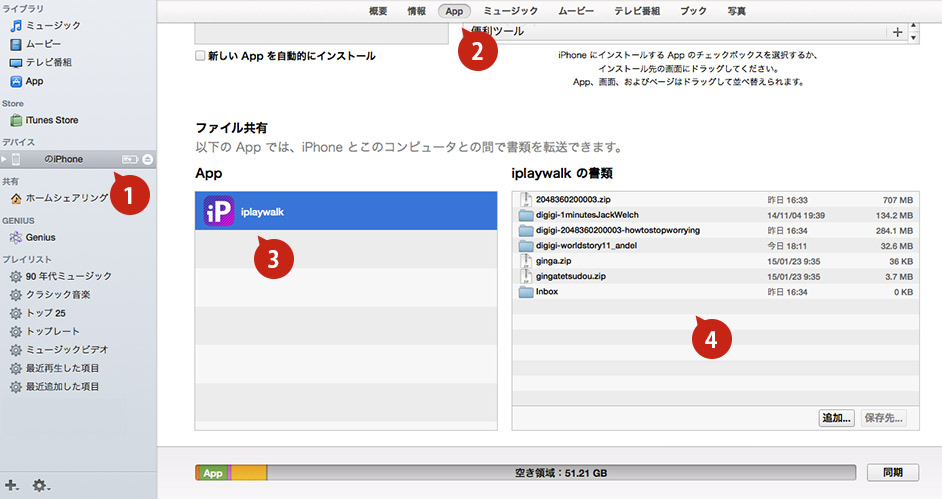Select the gingatetsudou.zip file
Viewport: 942px width, 499px height.
click(x=716, y=276)
